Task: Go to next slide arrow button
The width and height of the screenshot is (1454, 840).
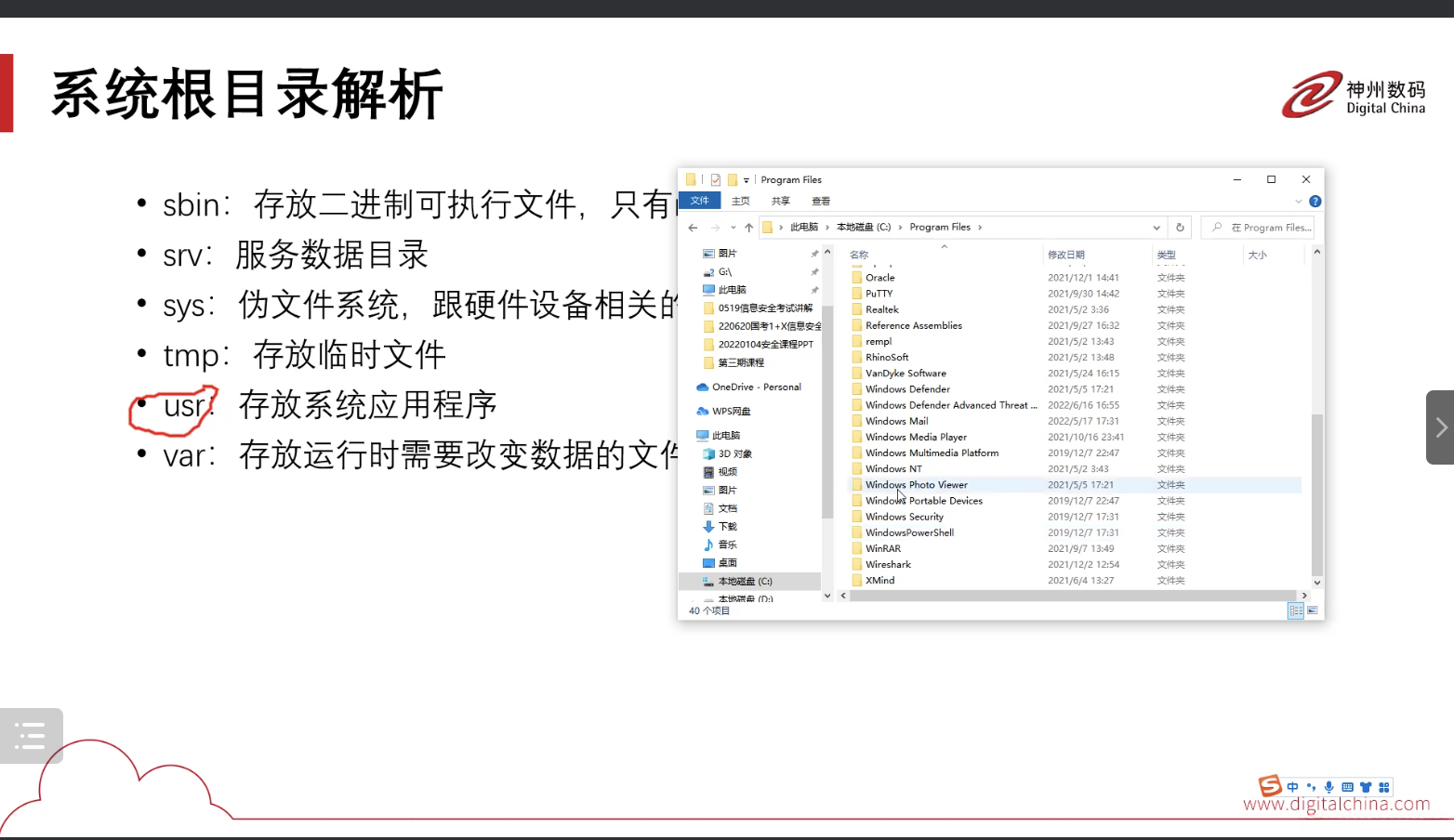Action: tap(1440, 427)
